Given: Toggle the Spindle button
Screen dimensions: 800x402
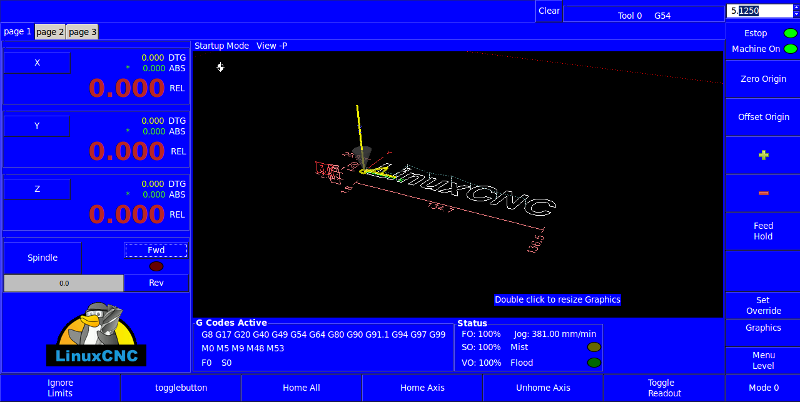Looking at the screenshot, I should click(x=42, y=258).
